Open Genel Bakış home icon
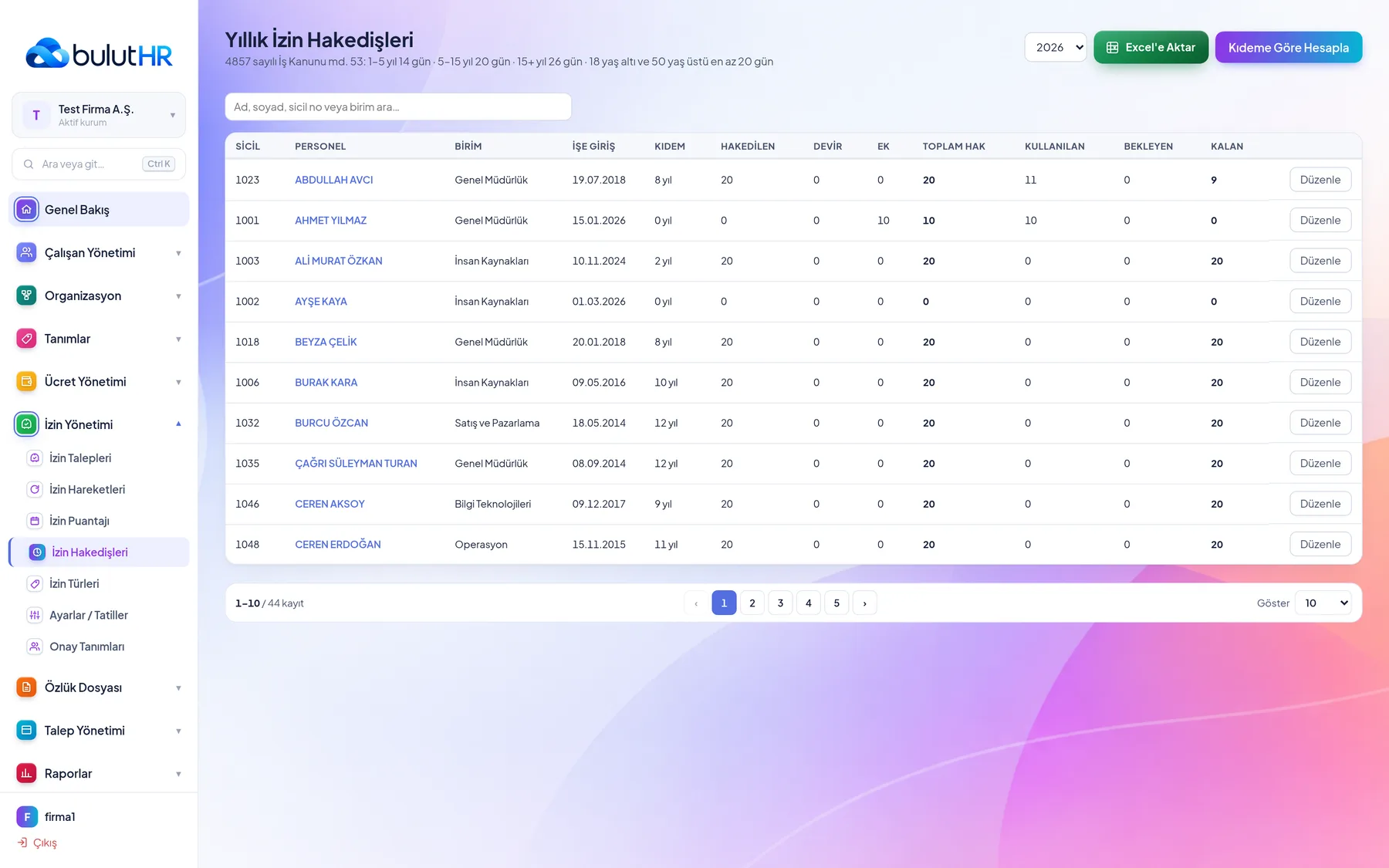 pos(26,209)
